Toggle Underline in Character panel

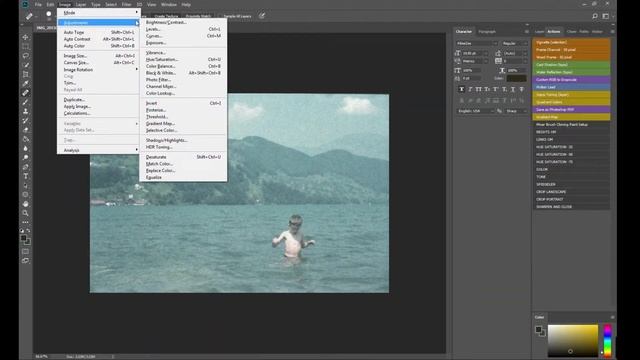(513, 89)
